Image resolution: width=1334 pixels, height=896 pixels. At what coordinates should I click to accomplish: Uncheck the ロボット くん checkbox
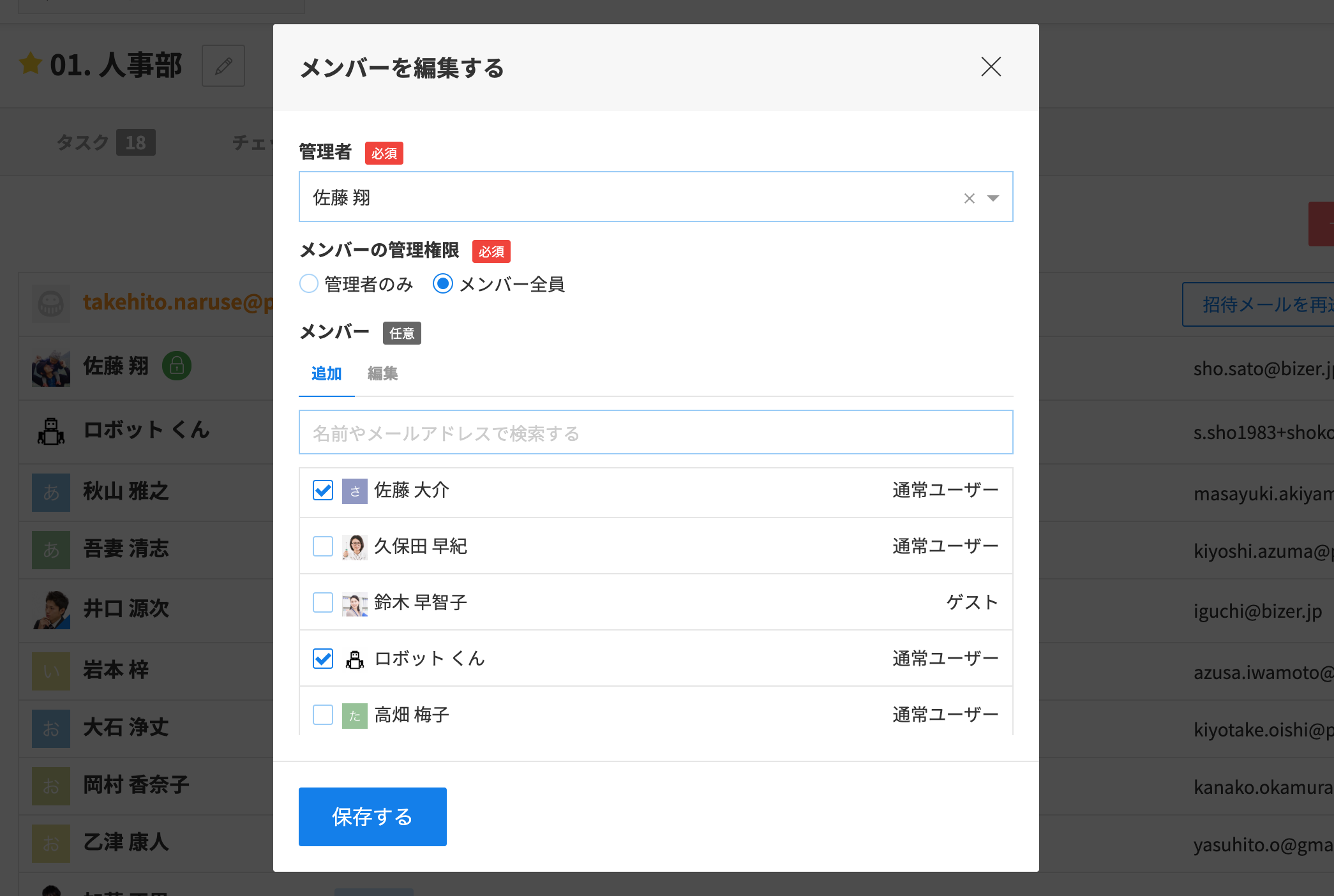click(x=323, y=659)
